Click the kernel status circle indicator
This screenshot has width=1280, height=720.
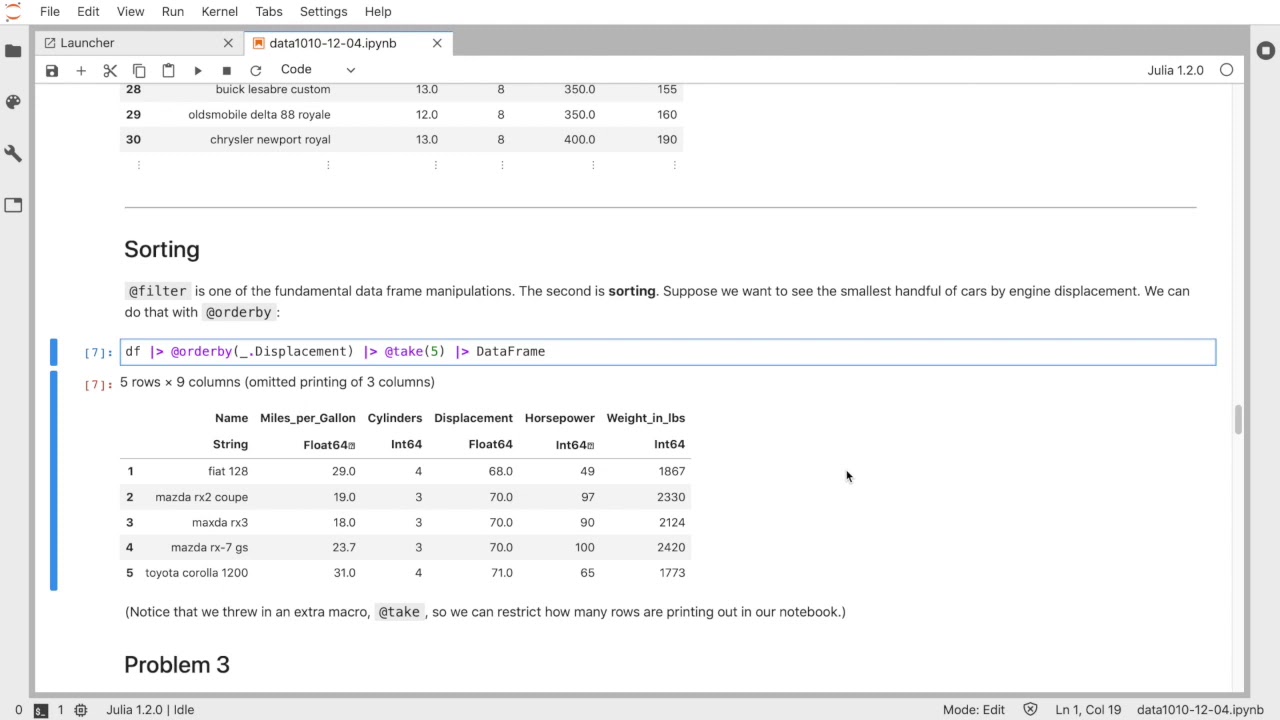1226,70
